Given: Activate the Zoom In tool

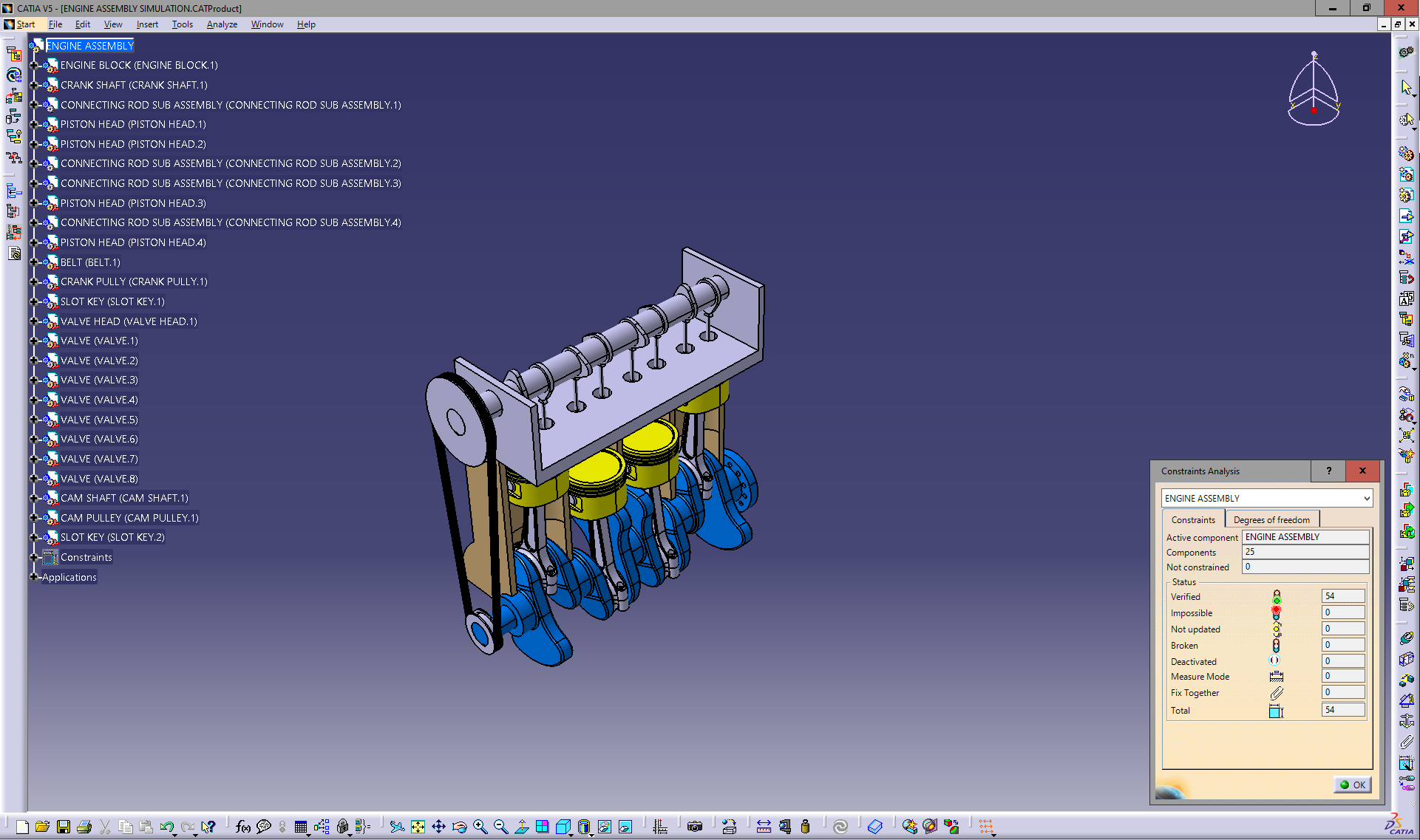Looking at the screenshot, I should 480,827.
